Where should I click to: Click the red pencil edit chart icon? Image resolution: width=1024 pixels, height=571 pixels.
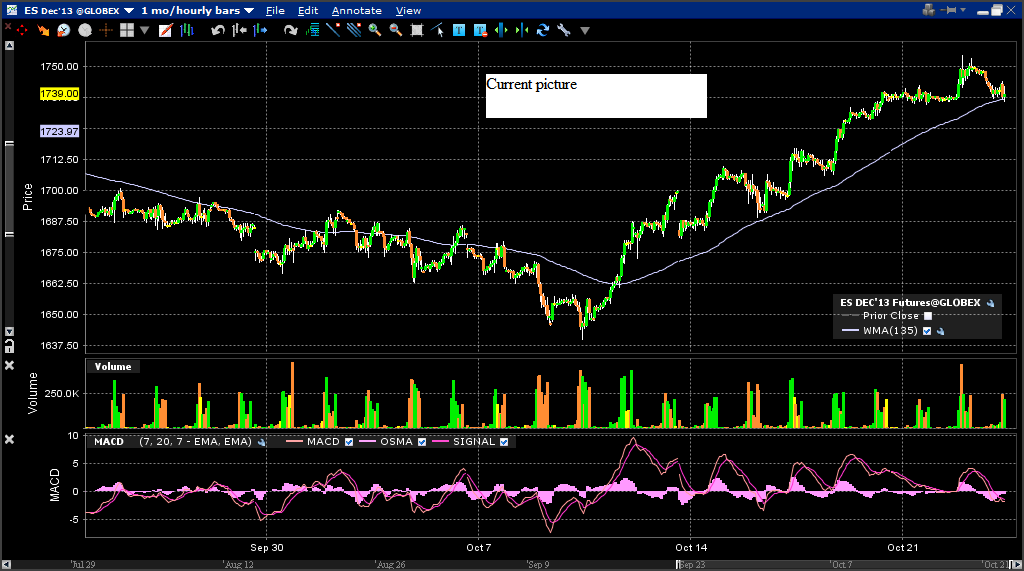point(165,30)
